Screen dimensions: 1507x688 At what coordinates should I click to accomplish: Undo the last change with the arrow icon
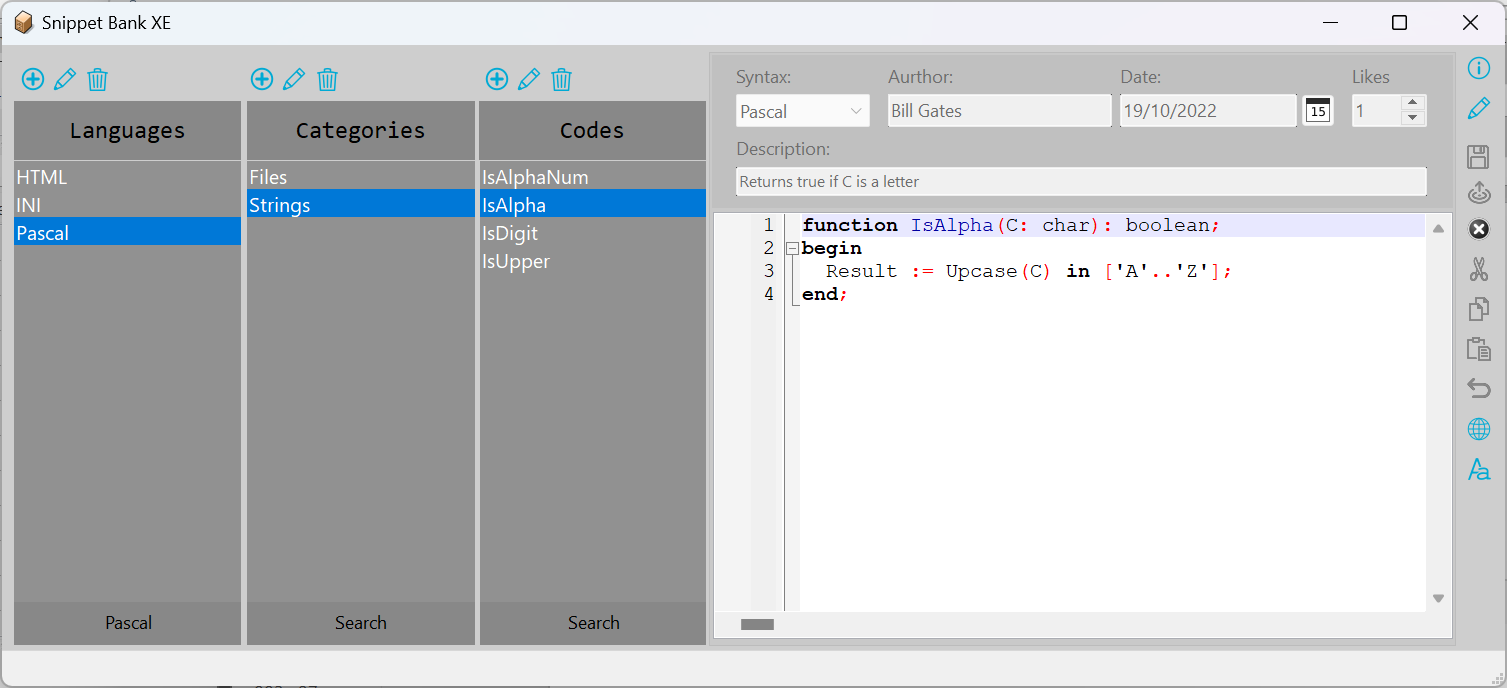point(1479,389)
